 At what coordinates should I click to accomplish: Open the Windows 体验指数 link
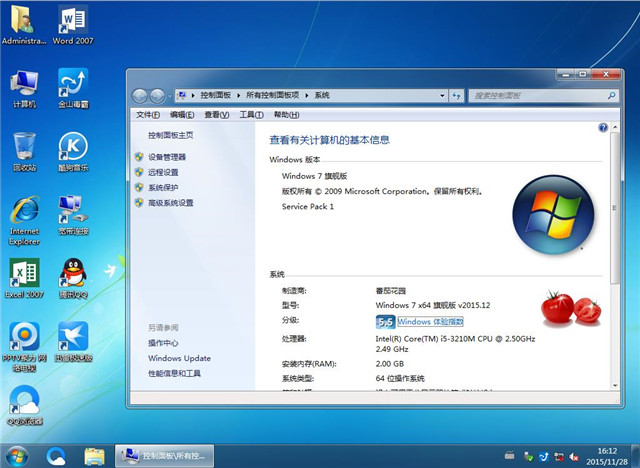(x=431, y=322)
